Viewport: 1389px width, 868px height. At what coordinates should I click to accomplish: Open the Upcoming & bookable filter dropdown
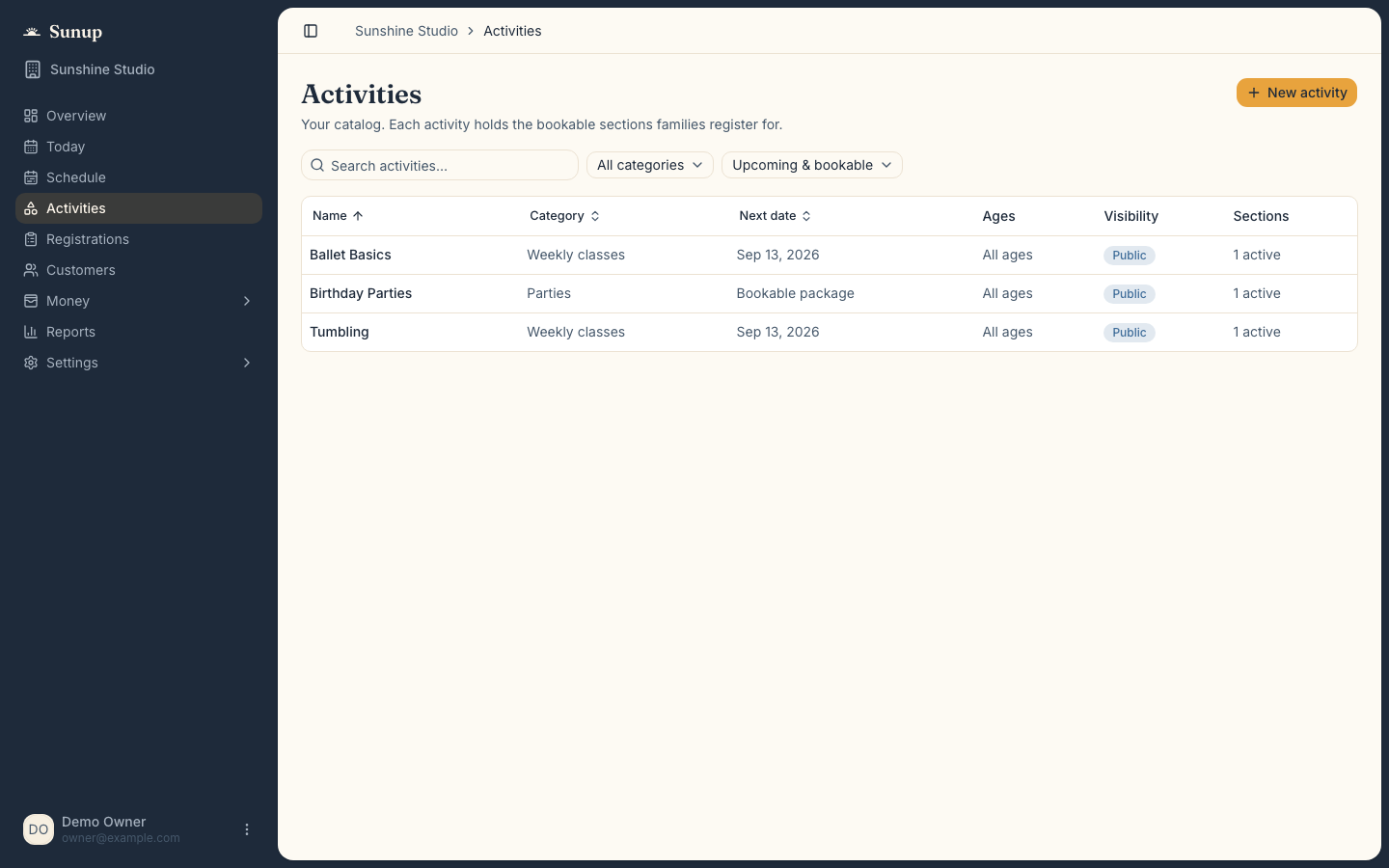812,165
